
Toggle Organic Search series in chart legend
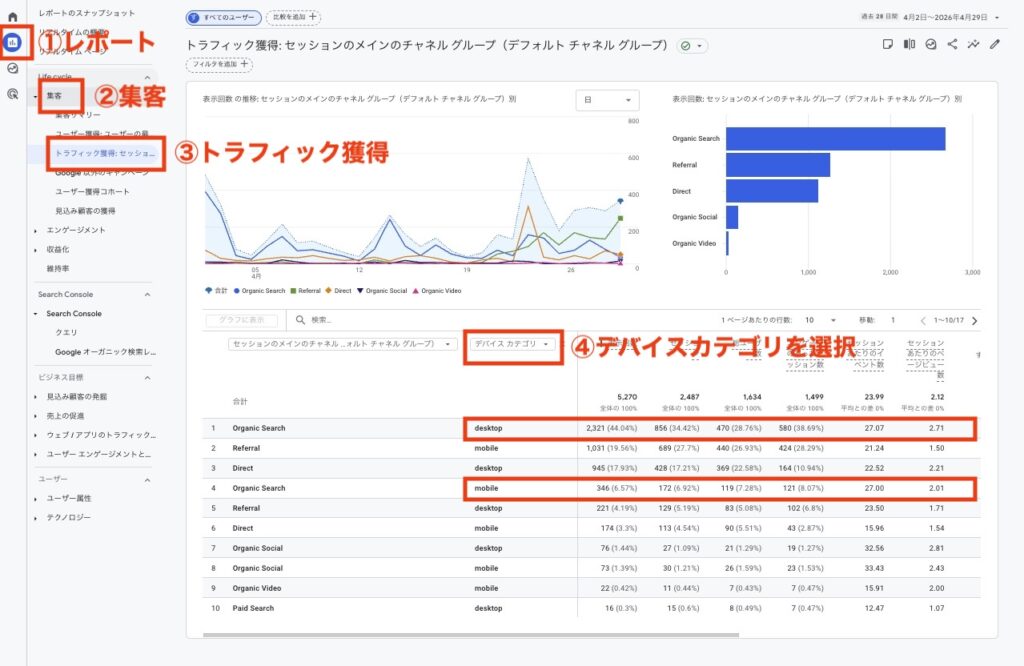pos(259,291)
